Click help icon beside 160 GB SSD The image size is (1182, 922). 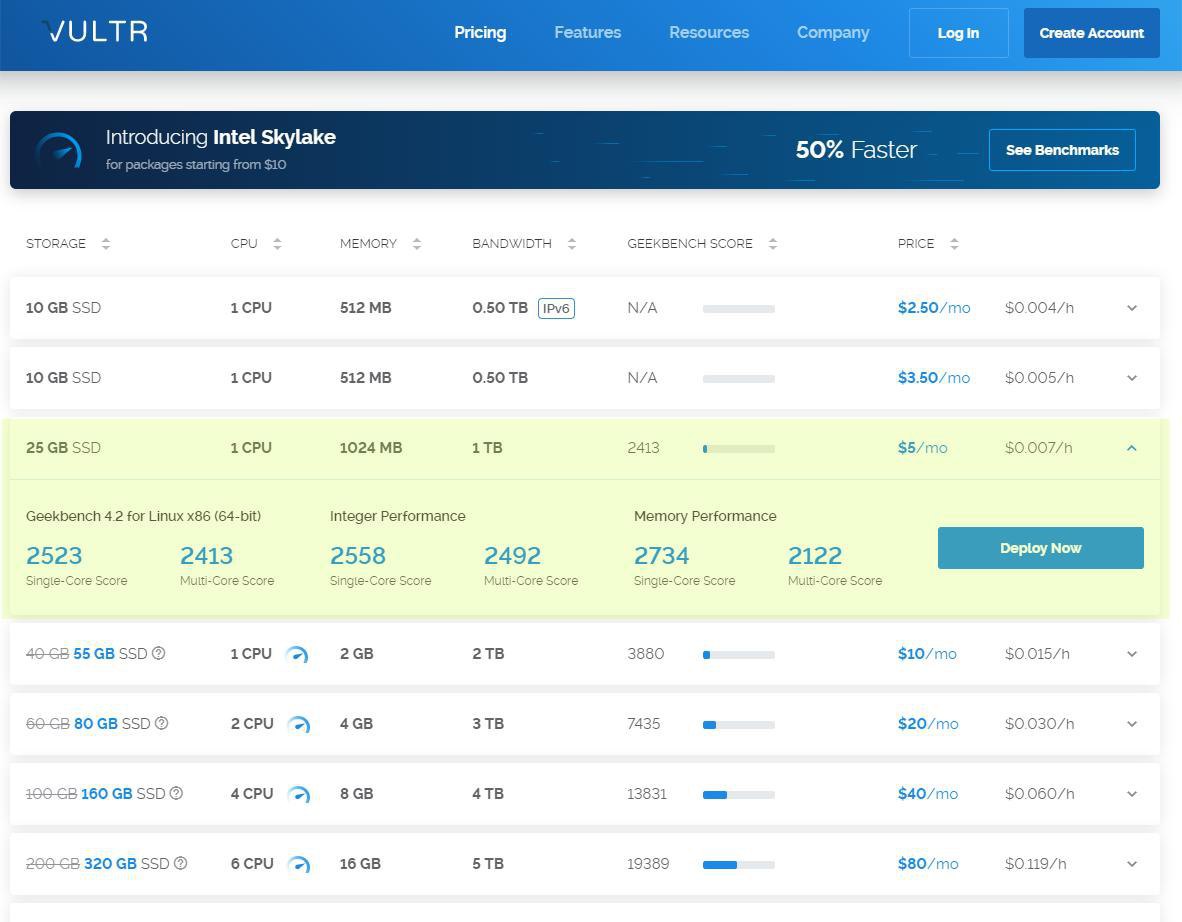pyautogui.click(x=176, y=794)
